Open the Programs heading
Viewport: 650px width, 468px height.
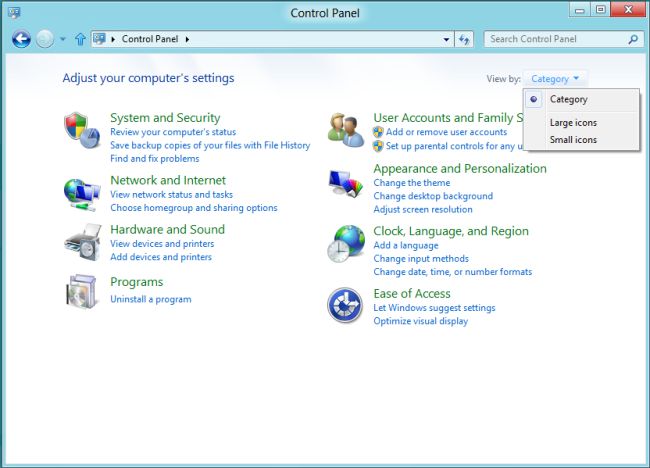coord(136,282)
